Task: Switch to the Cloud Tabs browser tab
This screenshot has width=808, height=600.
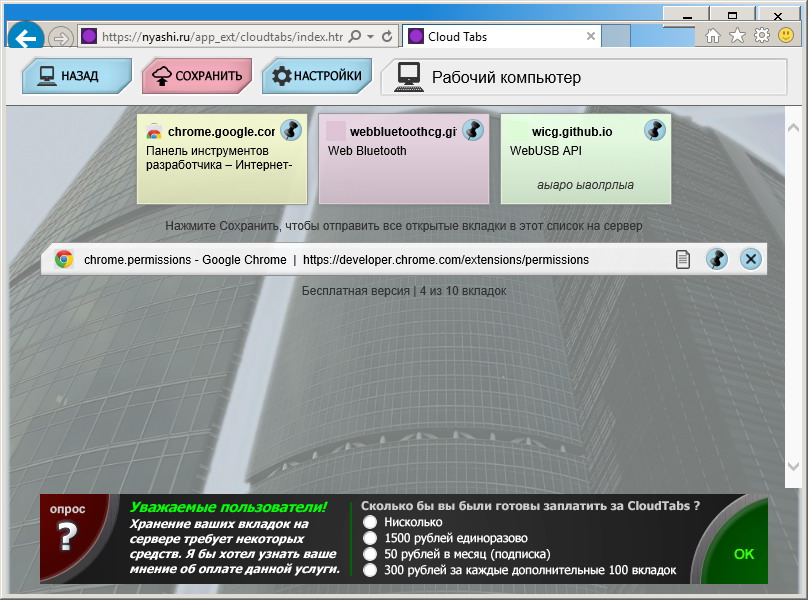Action: [x=501, y=37]
